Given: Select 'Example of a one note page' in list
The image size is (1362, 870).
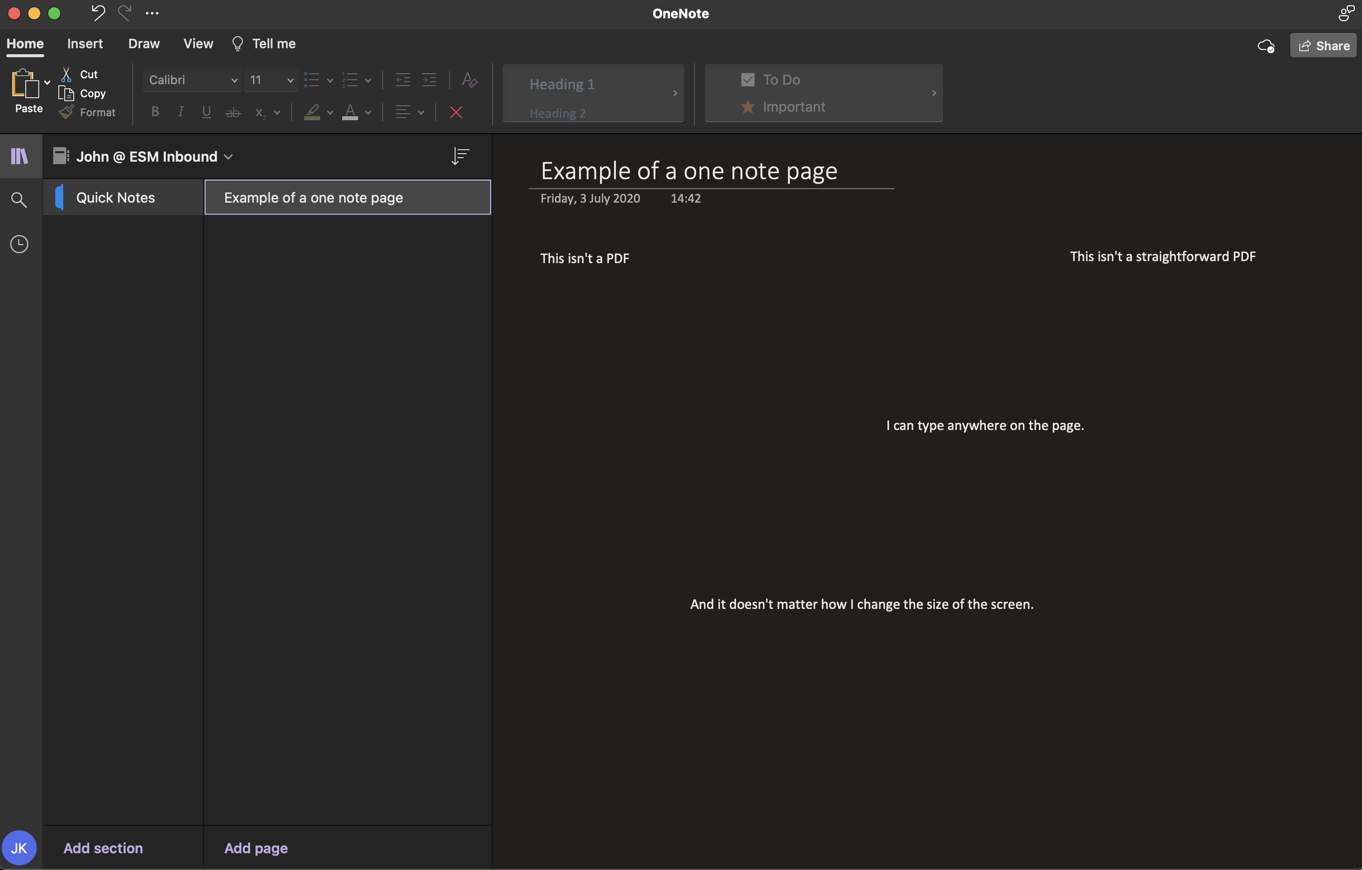Looking at the screenshot, I should tap(348, 198).
